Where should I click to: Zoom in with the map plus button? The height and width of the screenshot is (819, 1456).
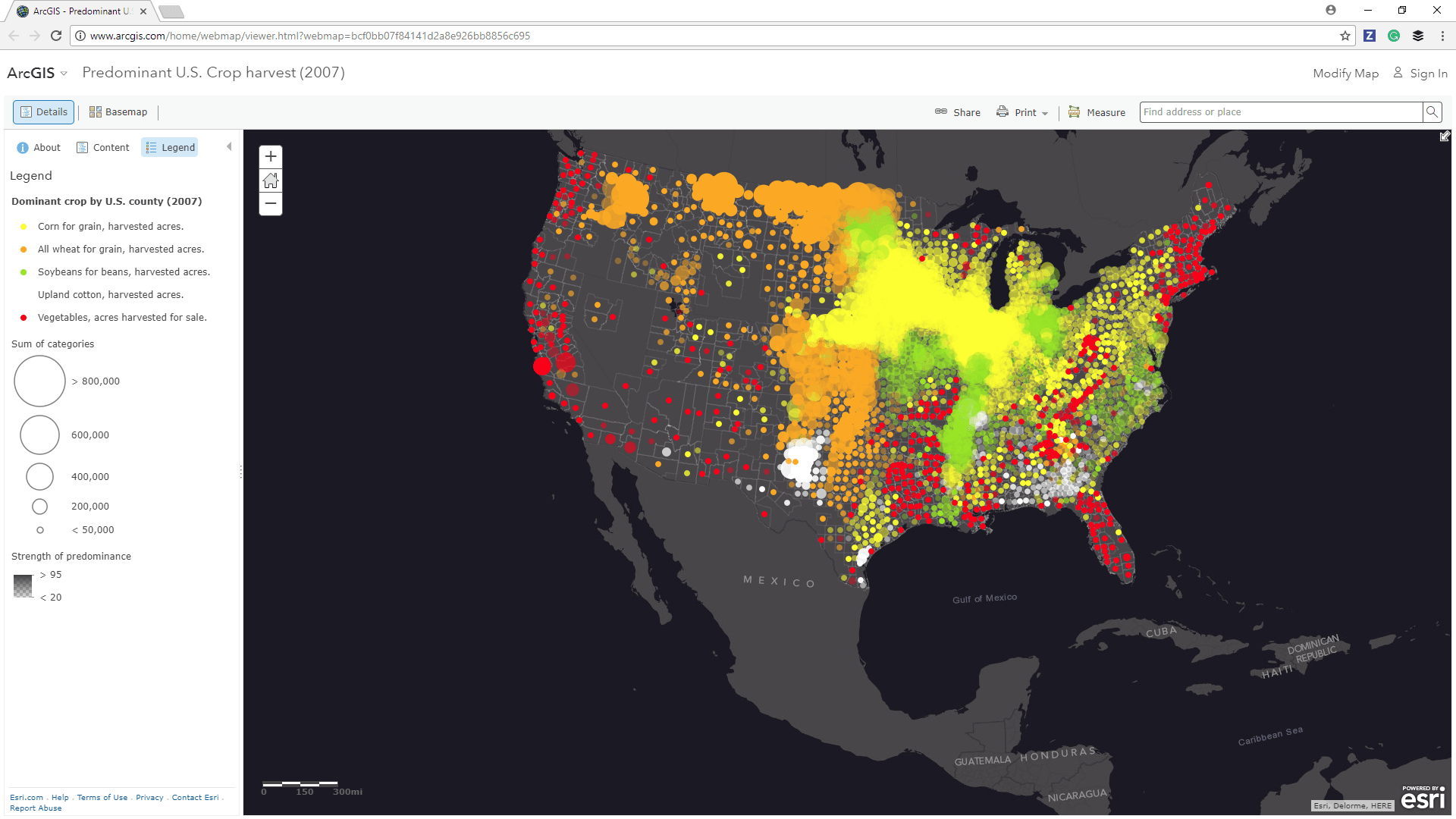click(271, 157)
